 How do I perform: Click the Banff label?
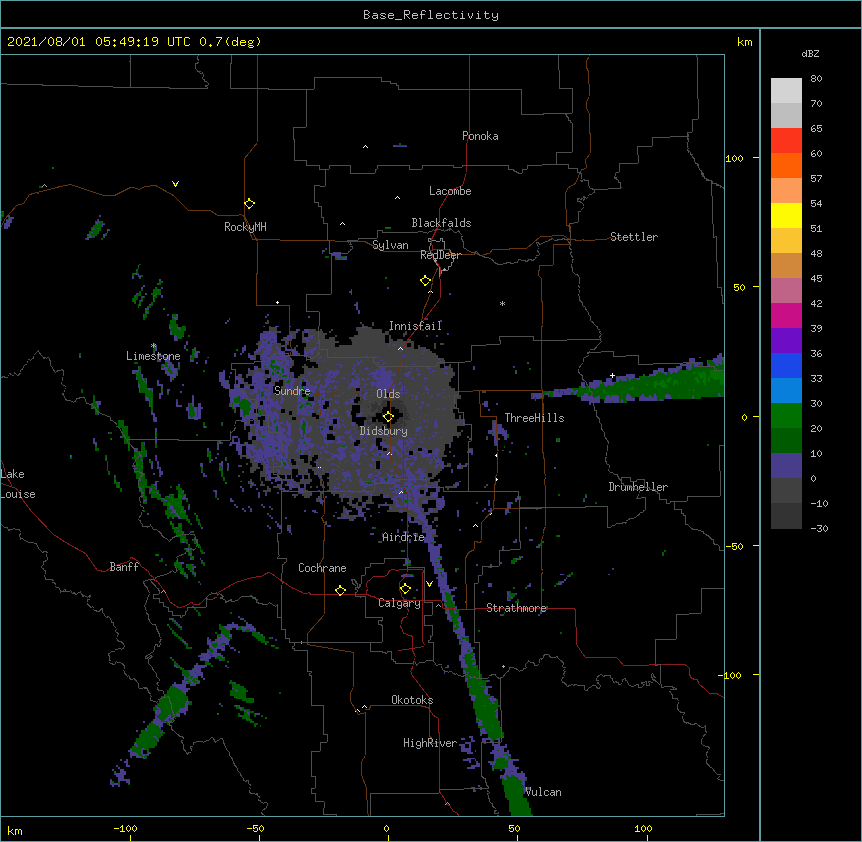click(x=124, y=567)
